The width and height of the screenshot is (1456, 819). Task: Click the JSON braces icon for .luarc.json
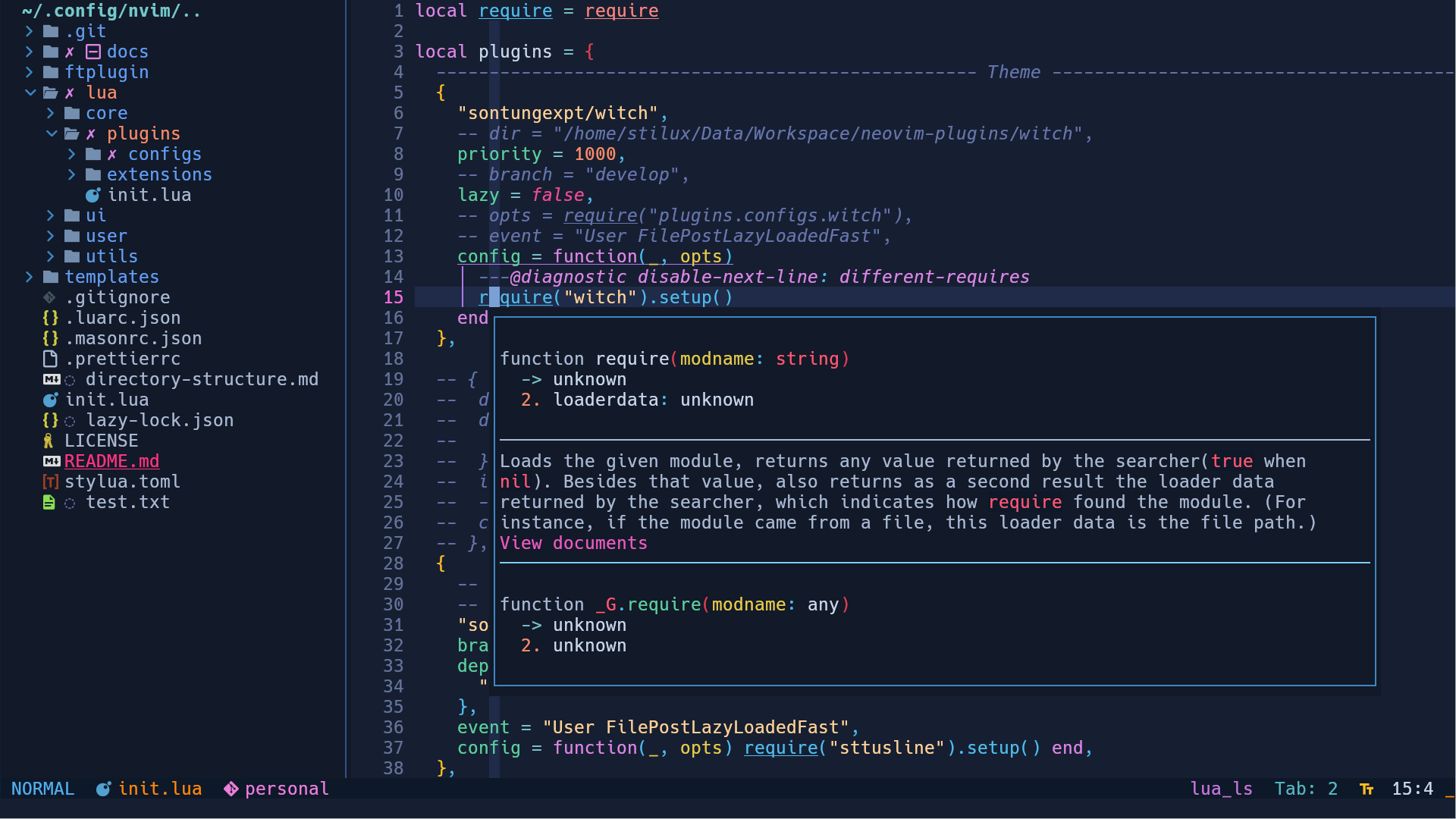50,318
